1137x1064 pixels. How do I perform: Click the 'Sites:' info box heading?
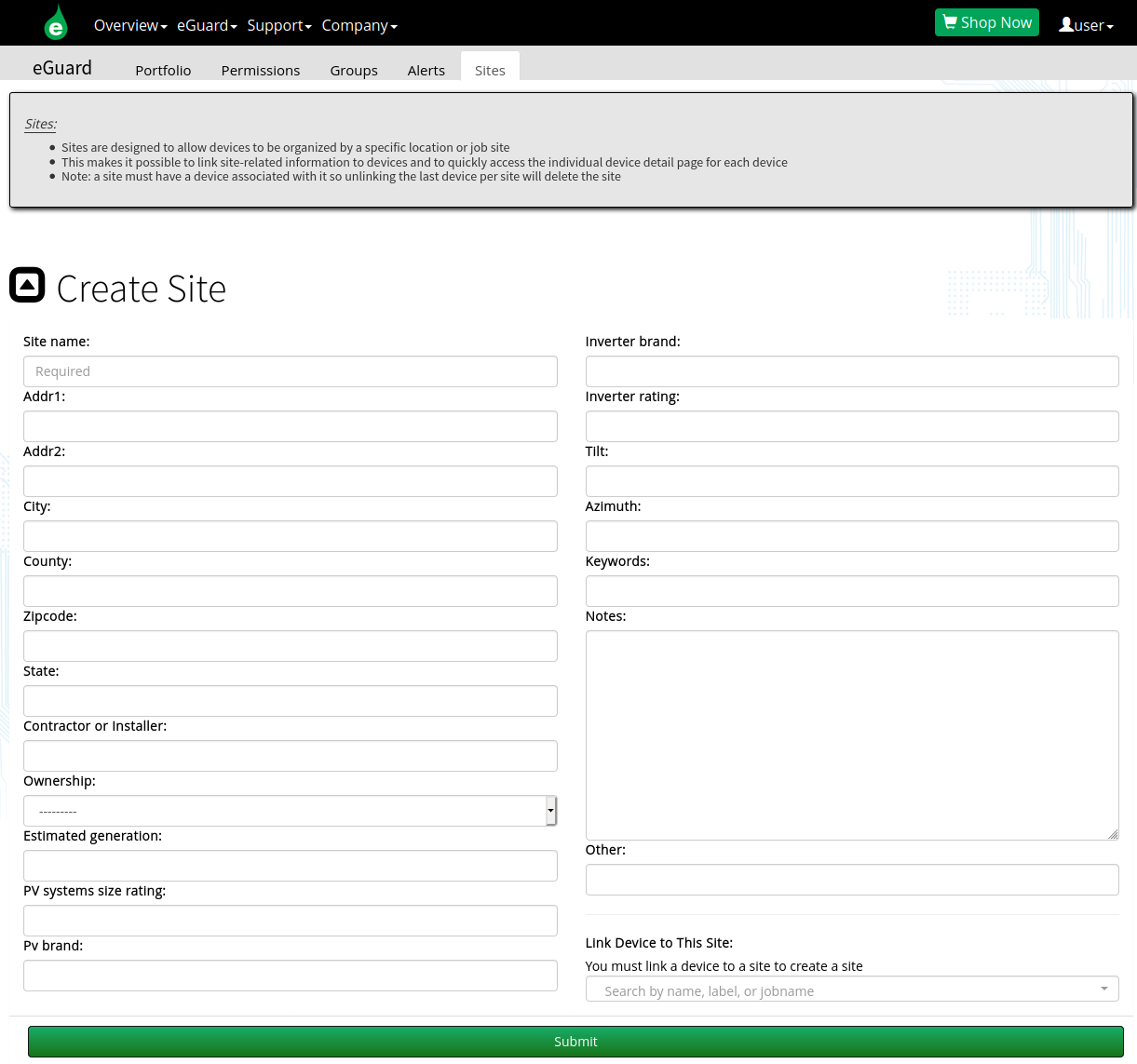(41, 124)
